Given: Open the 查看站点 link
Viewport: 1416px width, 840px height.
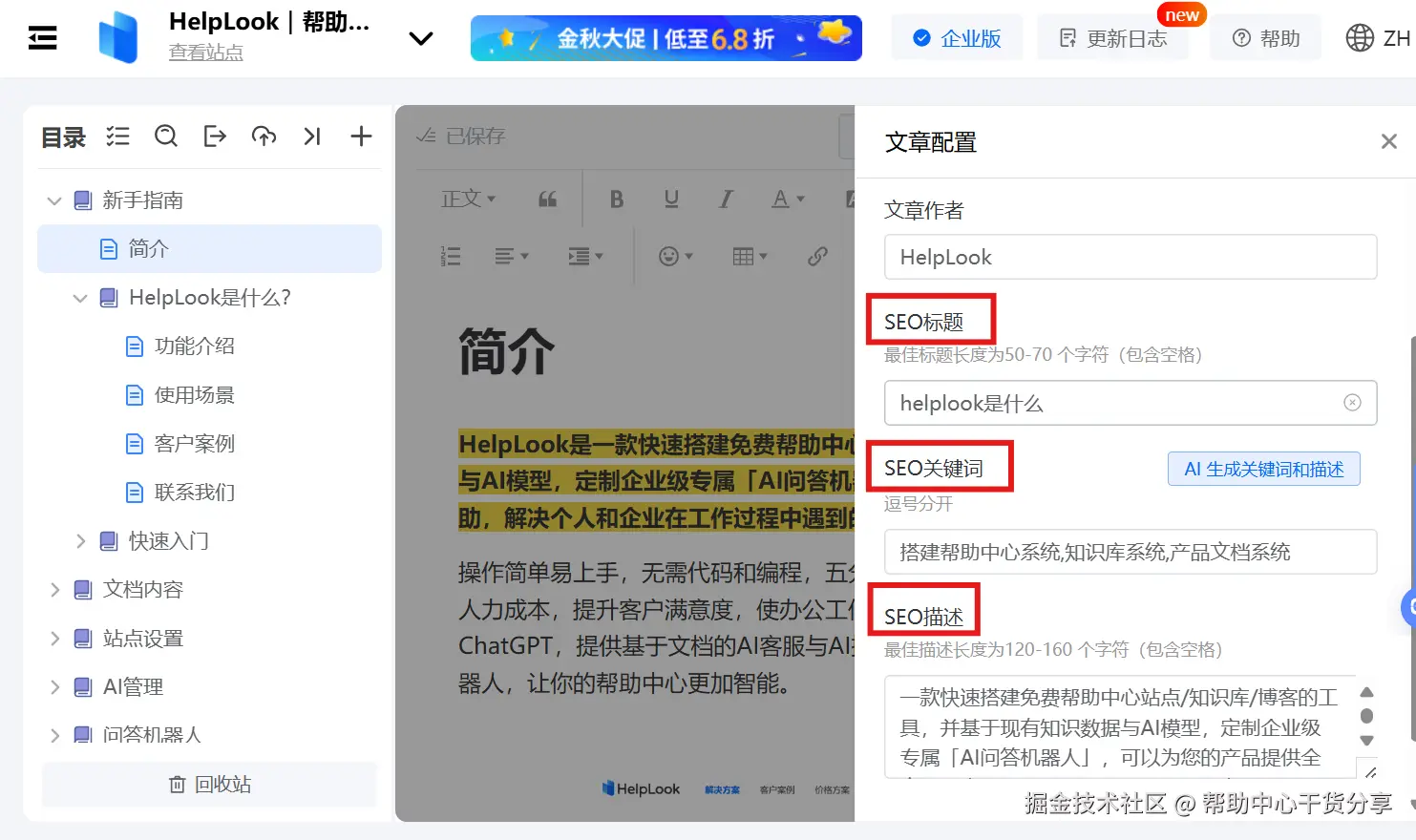Looking at the screenshot, I should click(x=206, y=52).
